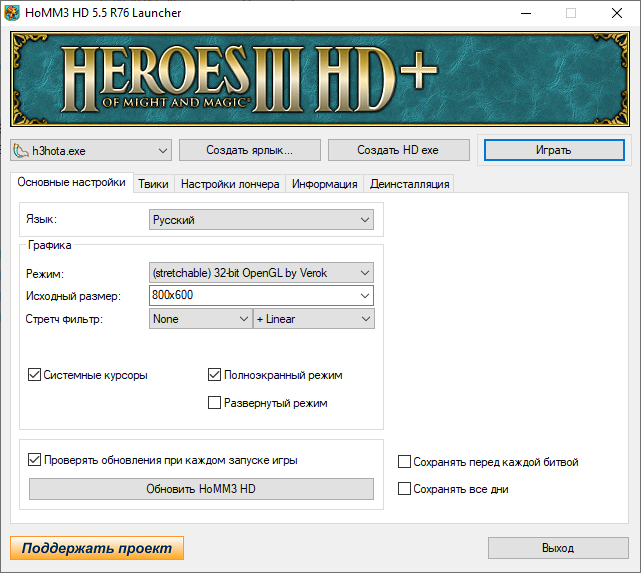Open the Деинсталляция tab
The image size is (641, 573).
pos(409,184)
